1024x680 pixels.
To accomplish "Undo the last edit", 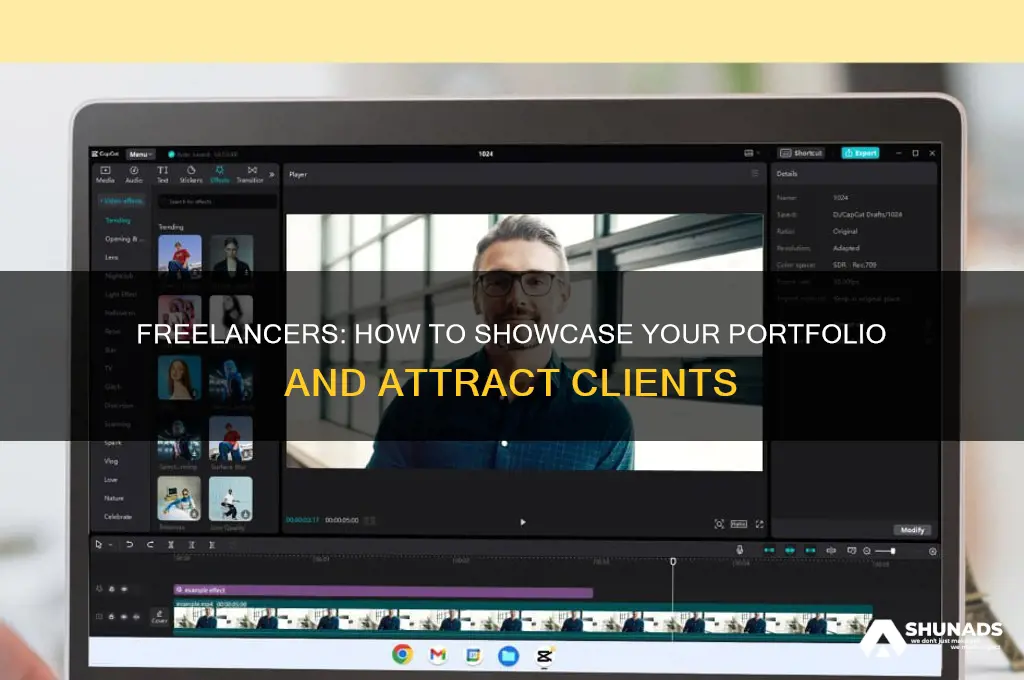I will [129, 544].
